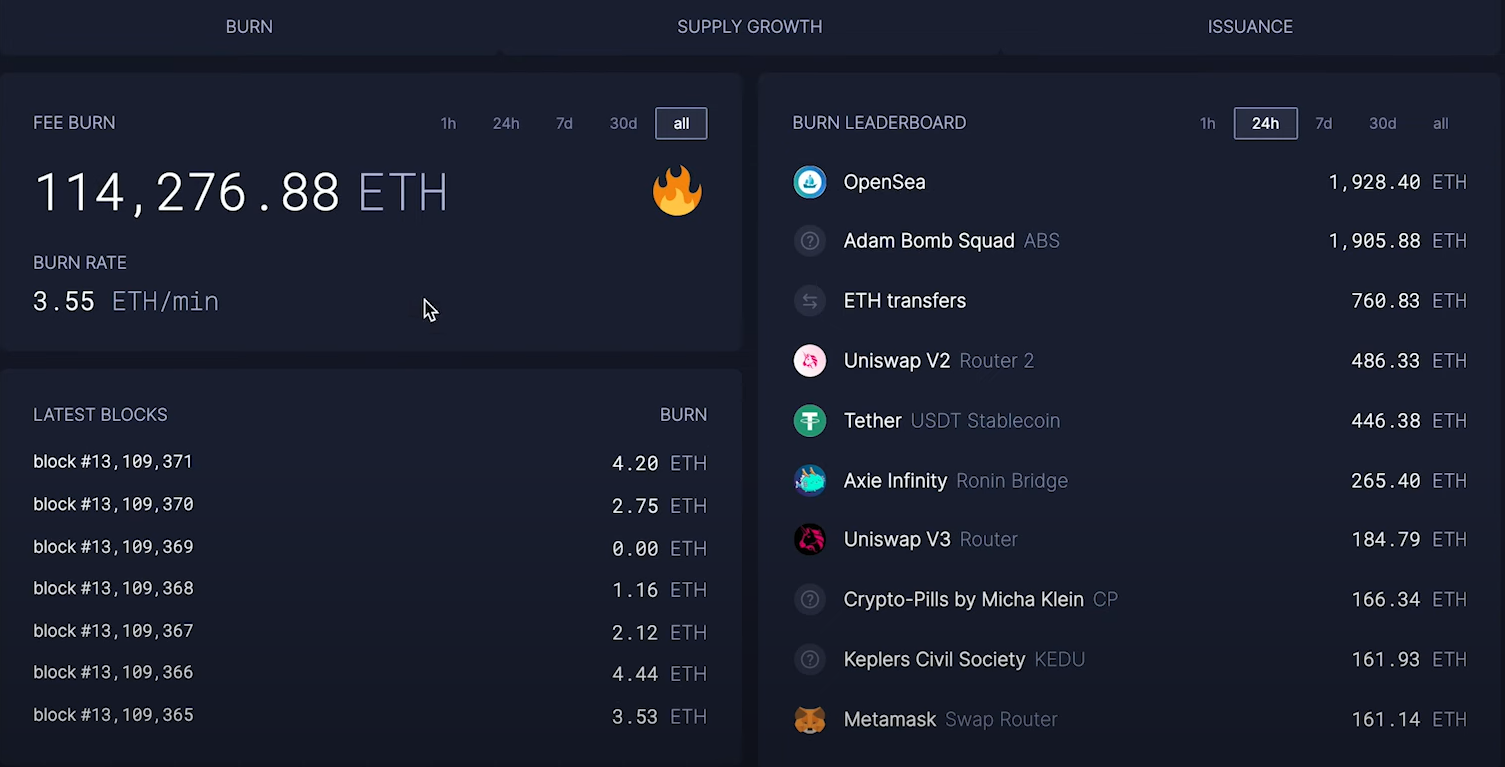
Task: Click the Axie Infinity icon
Action: 809,481
